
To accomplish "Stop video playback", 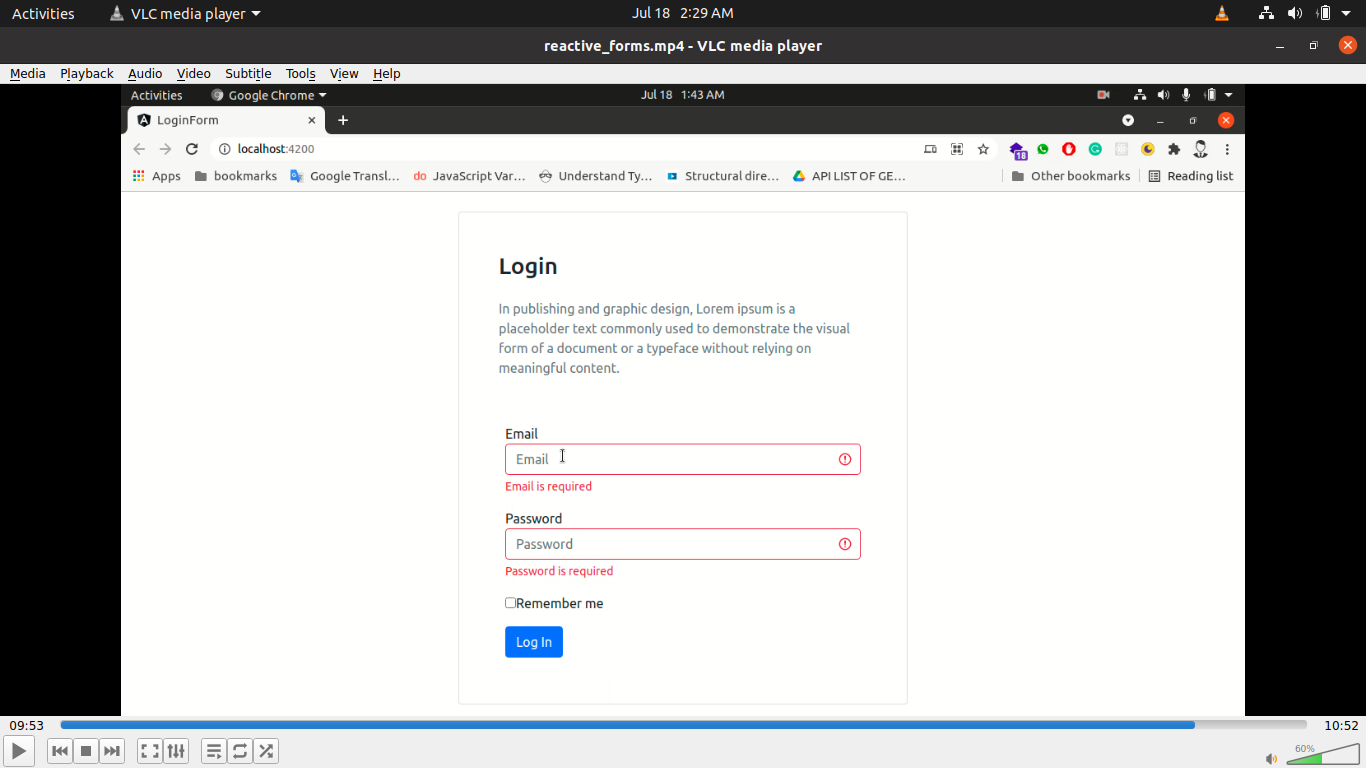I will pyautogui.click(x=86, y=751).
